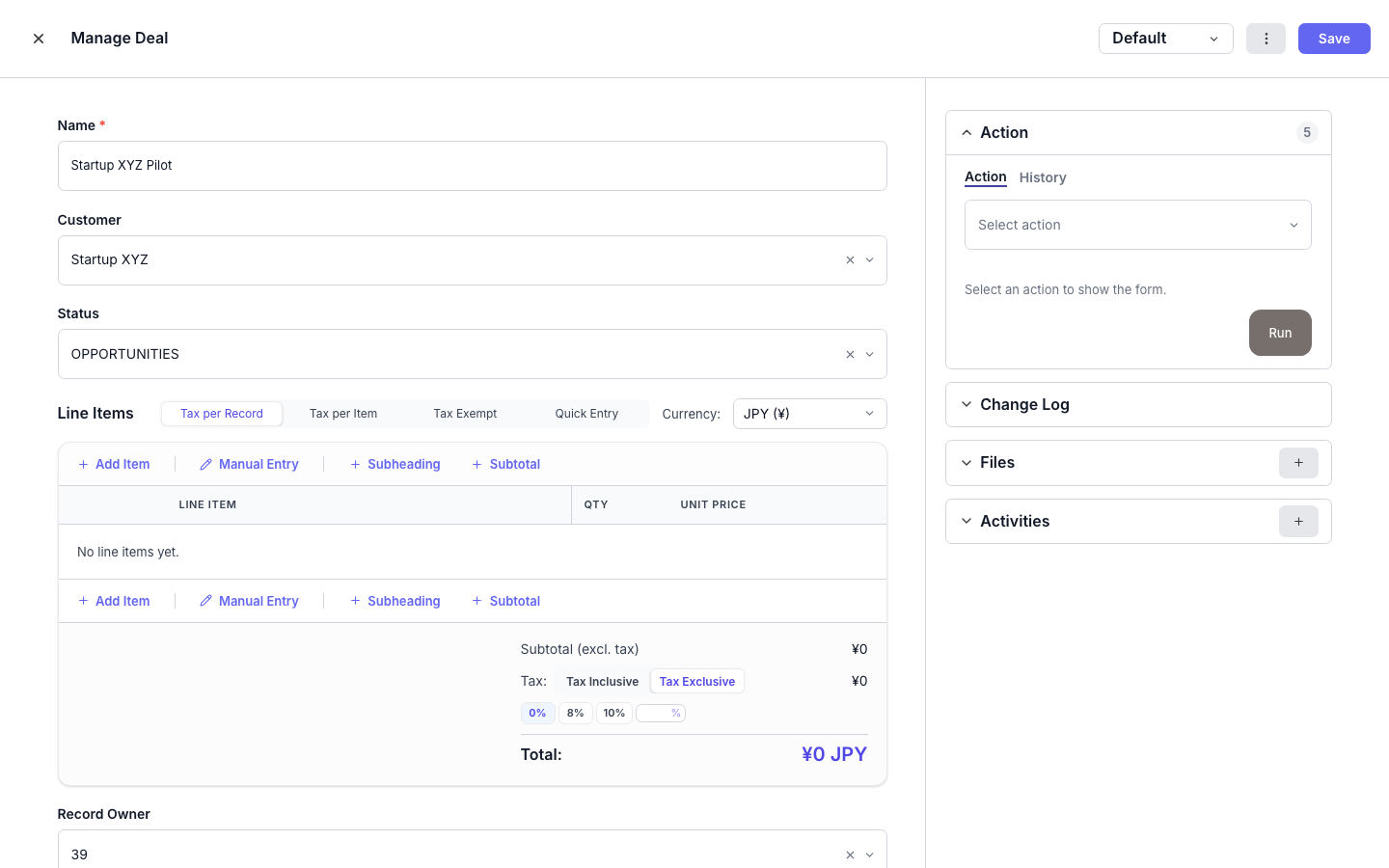Open the Currency dropdown showing JPY

point(809,413)
